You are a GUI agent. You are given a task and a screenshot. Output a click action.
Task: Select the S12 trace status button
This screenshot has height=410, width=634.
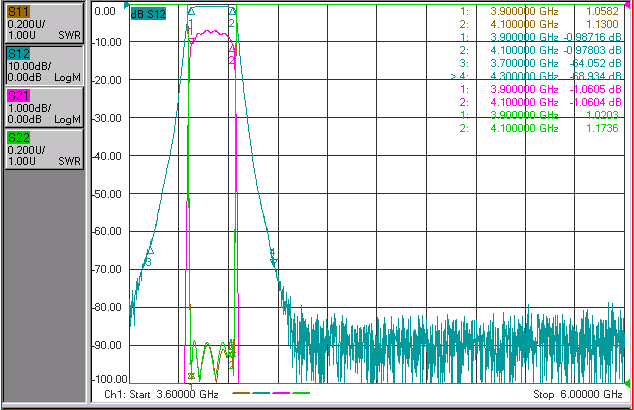pyautogui.click(x=44, y=65)
